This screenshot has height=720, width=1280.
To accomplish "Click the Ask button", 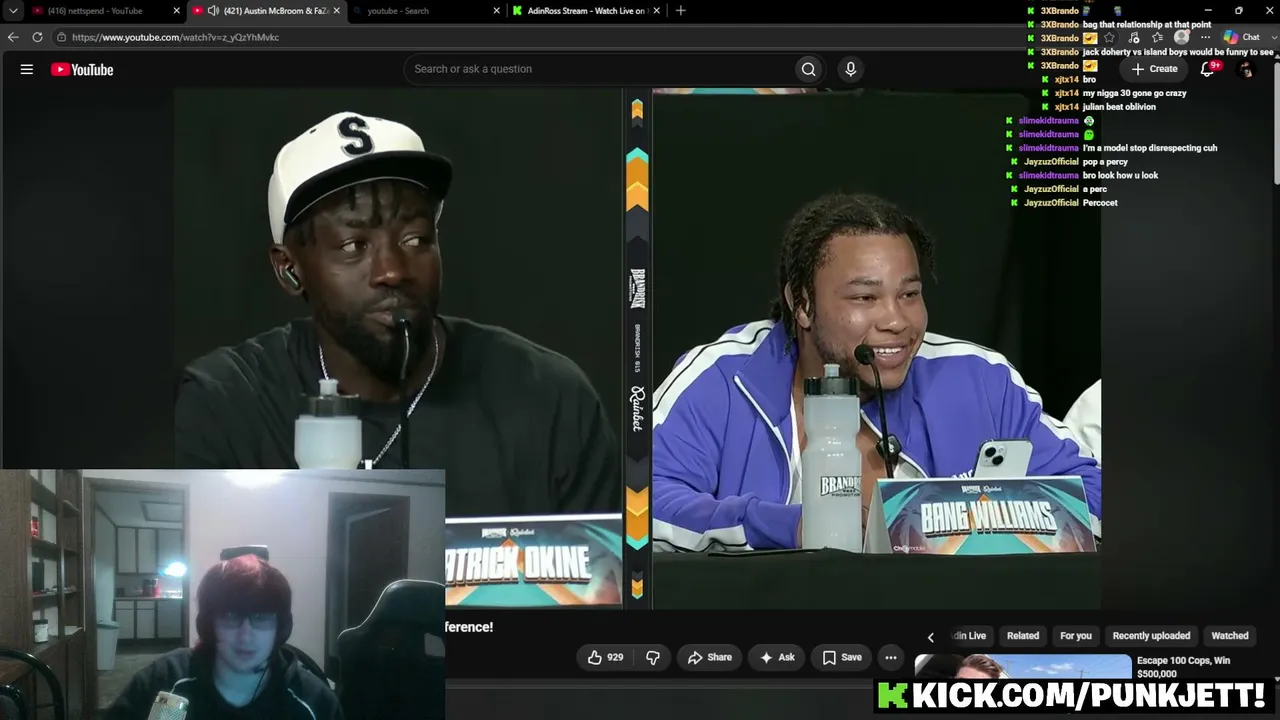I will click(777, 657).
